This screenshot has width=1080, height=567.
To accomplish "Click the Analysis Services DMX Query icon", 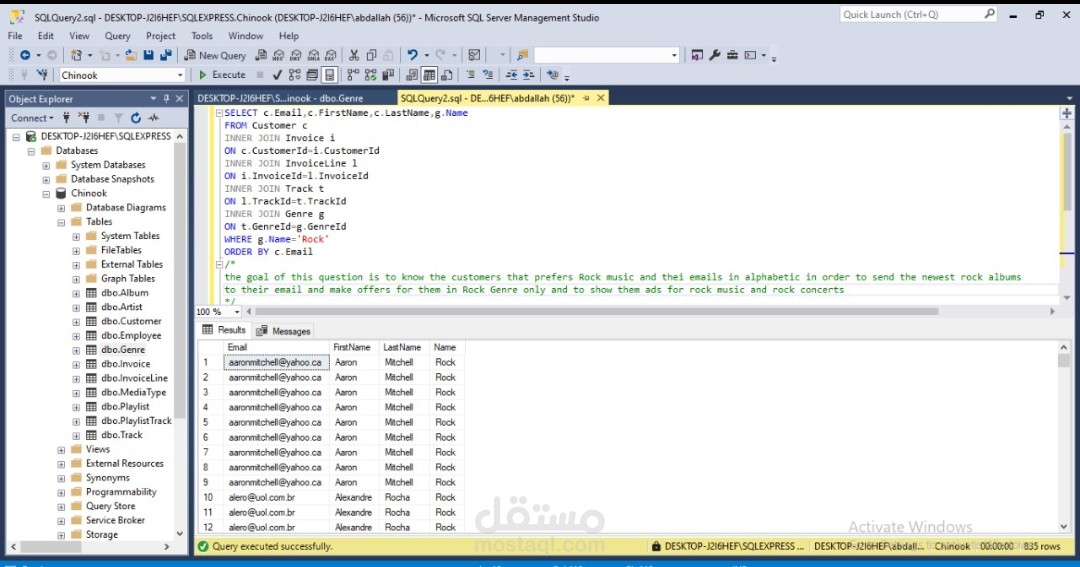I will tap(295, 55).
